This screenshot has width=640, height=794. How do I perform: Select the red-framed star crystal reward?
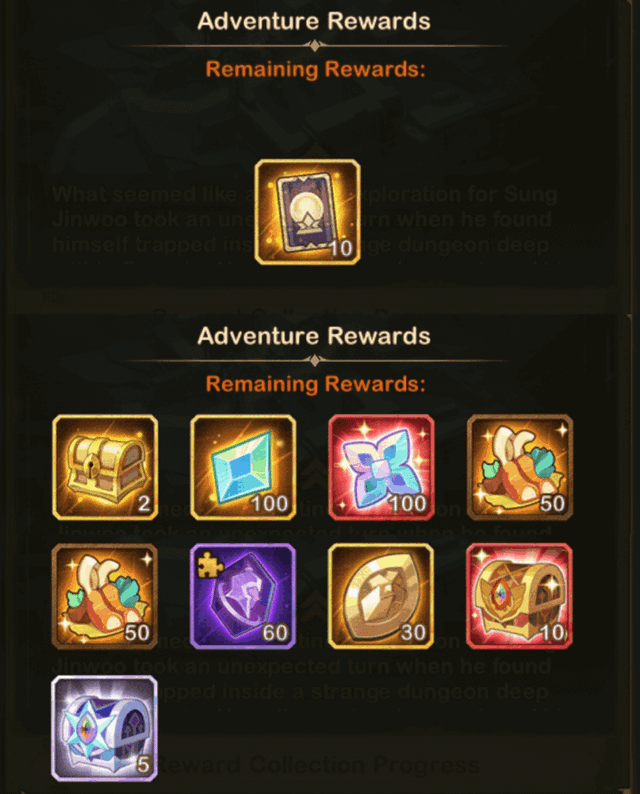coord(381,467)
